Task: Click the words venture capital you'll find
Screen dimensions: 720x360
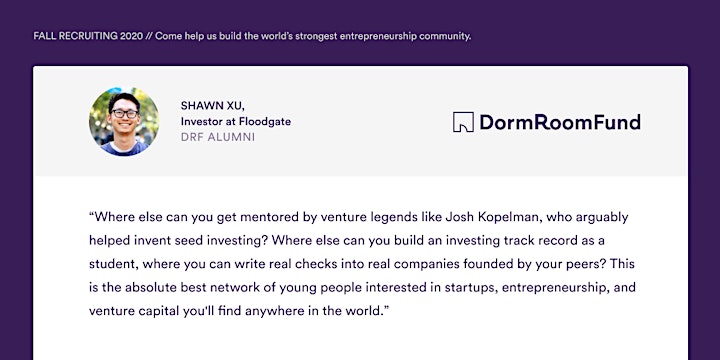Action: (165, 311)
